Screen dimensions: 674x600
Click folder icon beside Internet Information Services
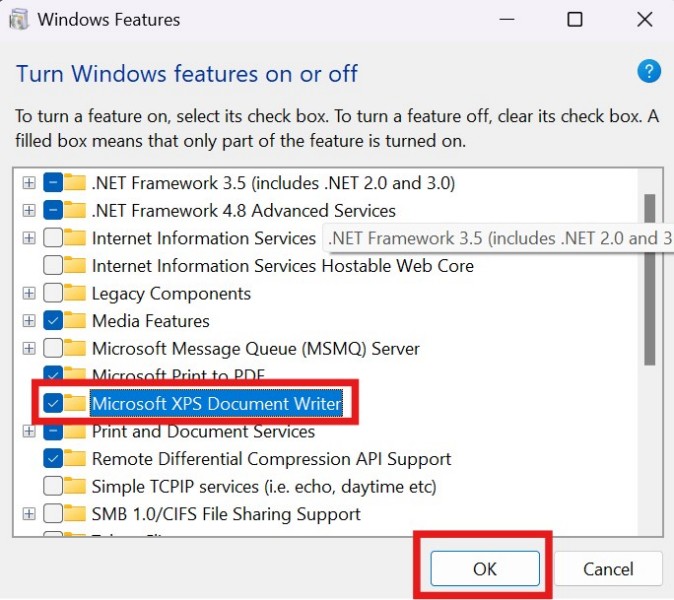[76, 238]
